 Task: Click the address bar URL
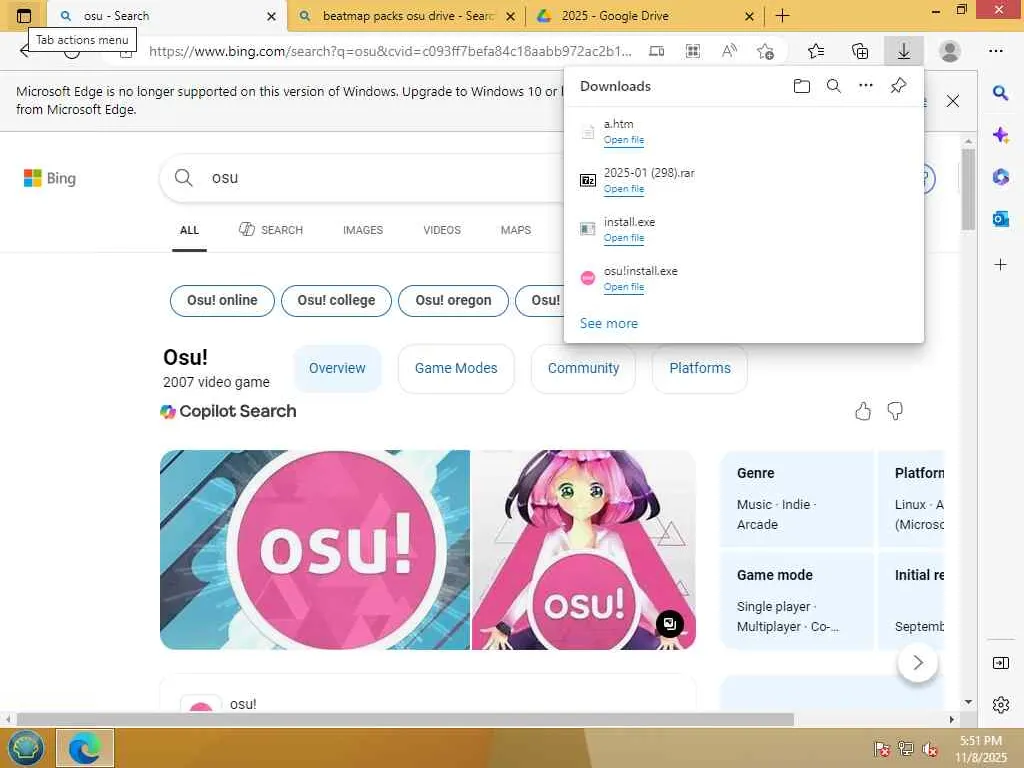coord(390,51)
